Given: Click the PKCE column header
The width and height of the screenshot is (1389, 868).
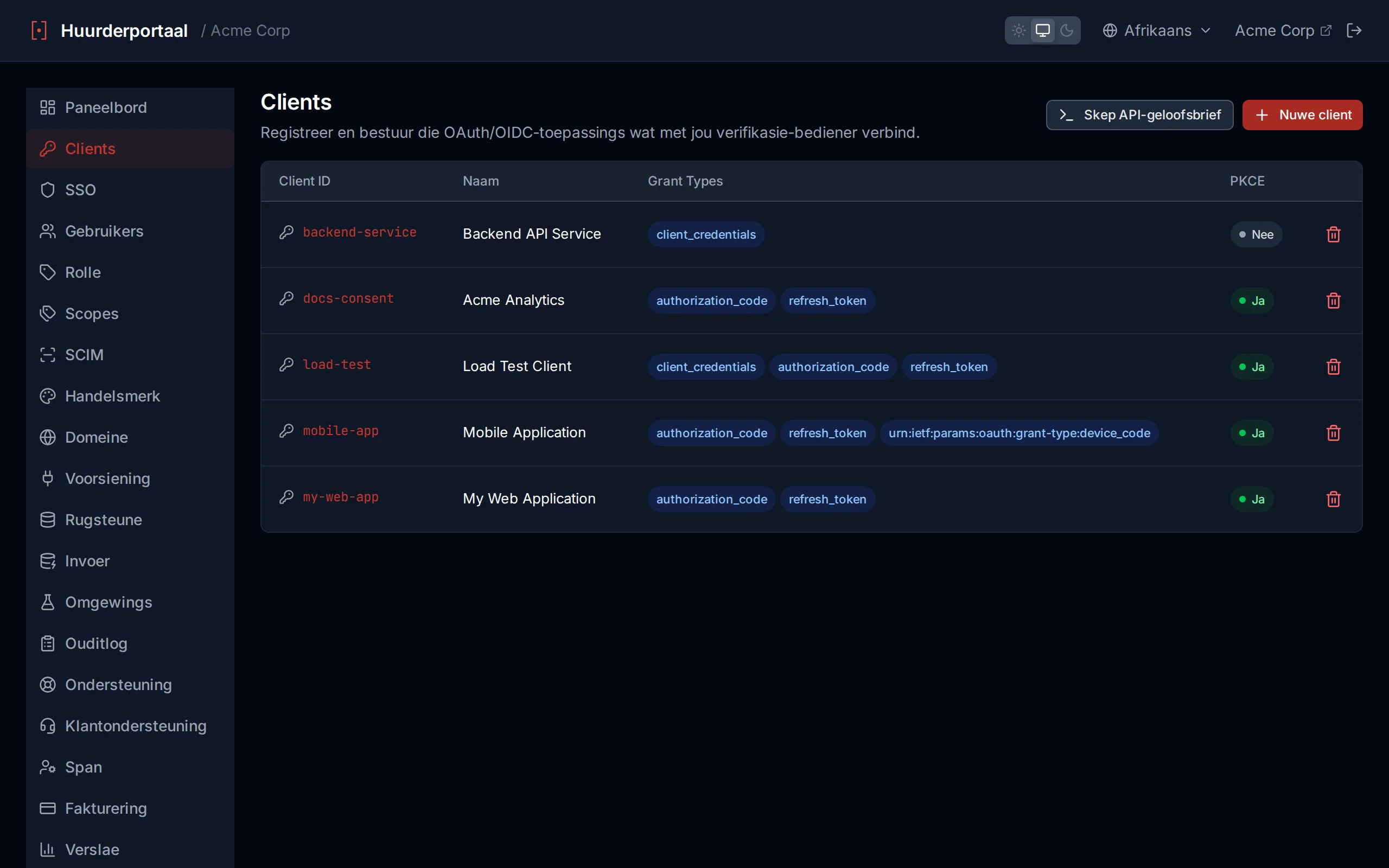Looking at the screenshot, I should coord(1247,181).
